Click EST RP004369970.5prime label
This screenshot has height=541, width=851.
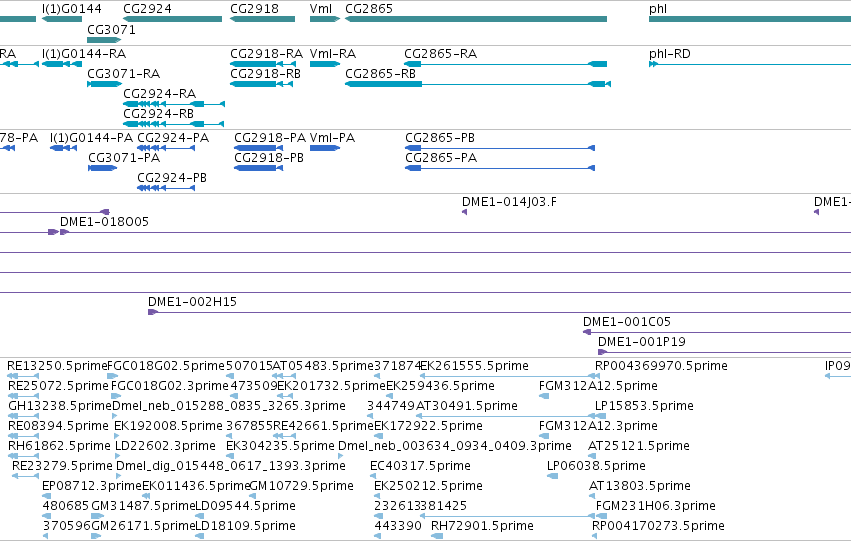click(661, 366)
